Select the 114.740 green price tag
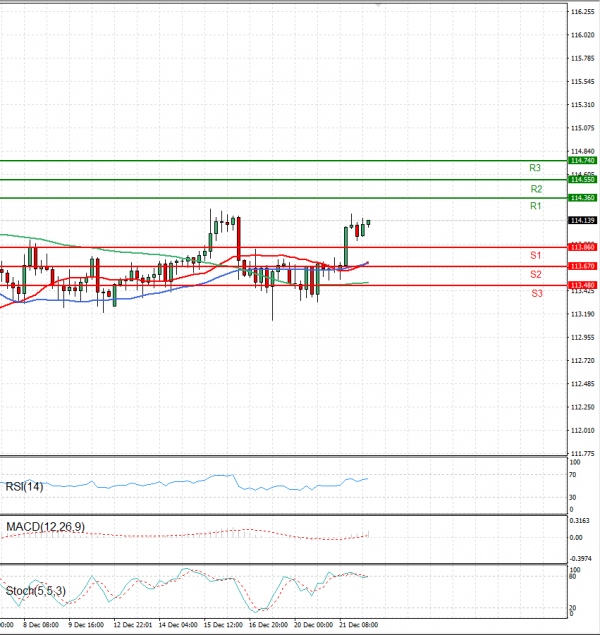Image resolution: width=600 pixels, height=635 pixels. 582,160
